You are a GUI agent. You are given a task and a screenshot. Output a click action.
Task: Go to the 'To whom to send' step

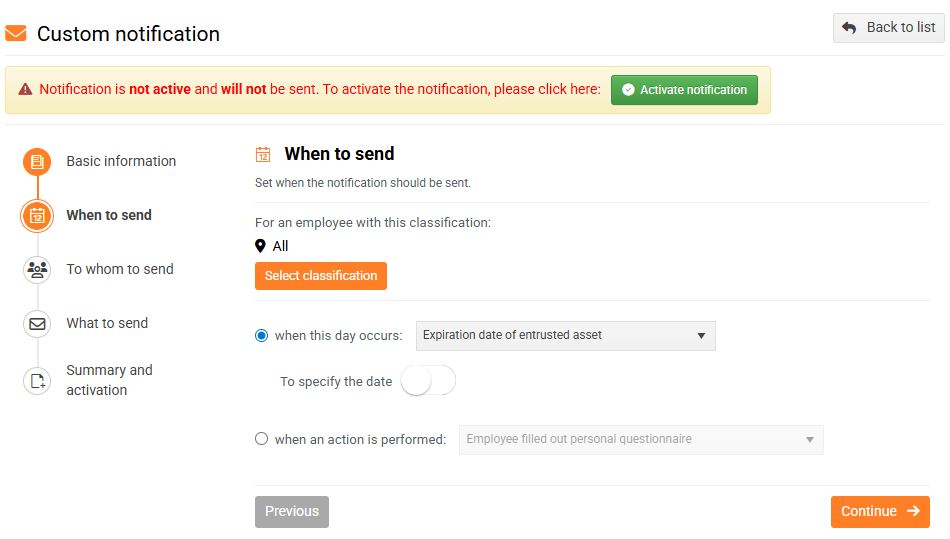pos(120,269)
